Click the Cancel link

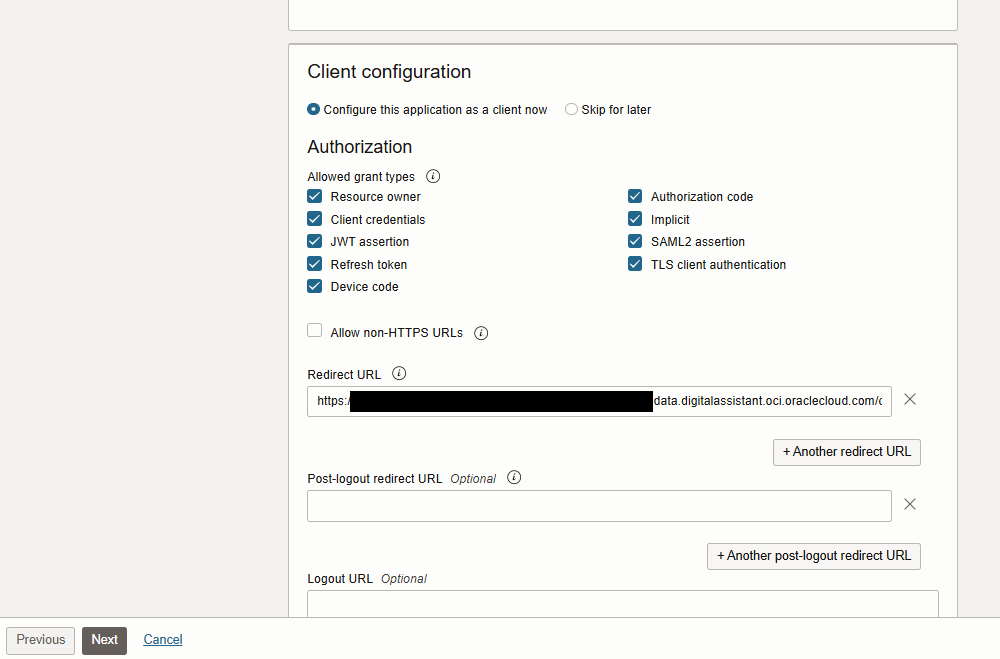click(x=163, y=640)
